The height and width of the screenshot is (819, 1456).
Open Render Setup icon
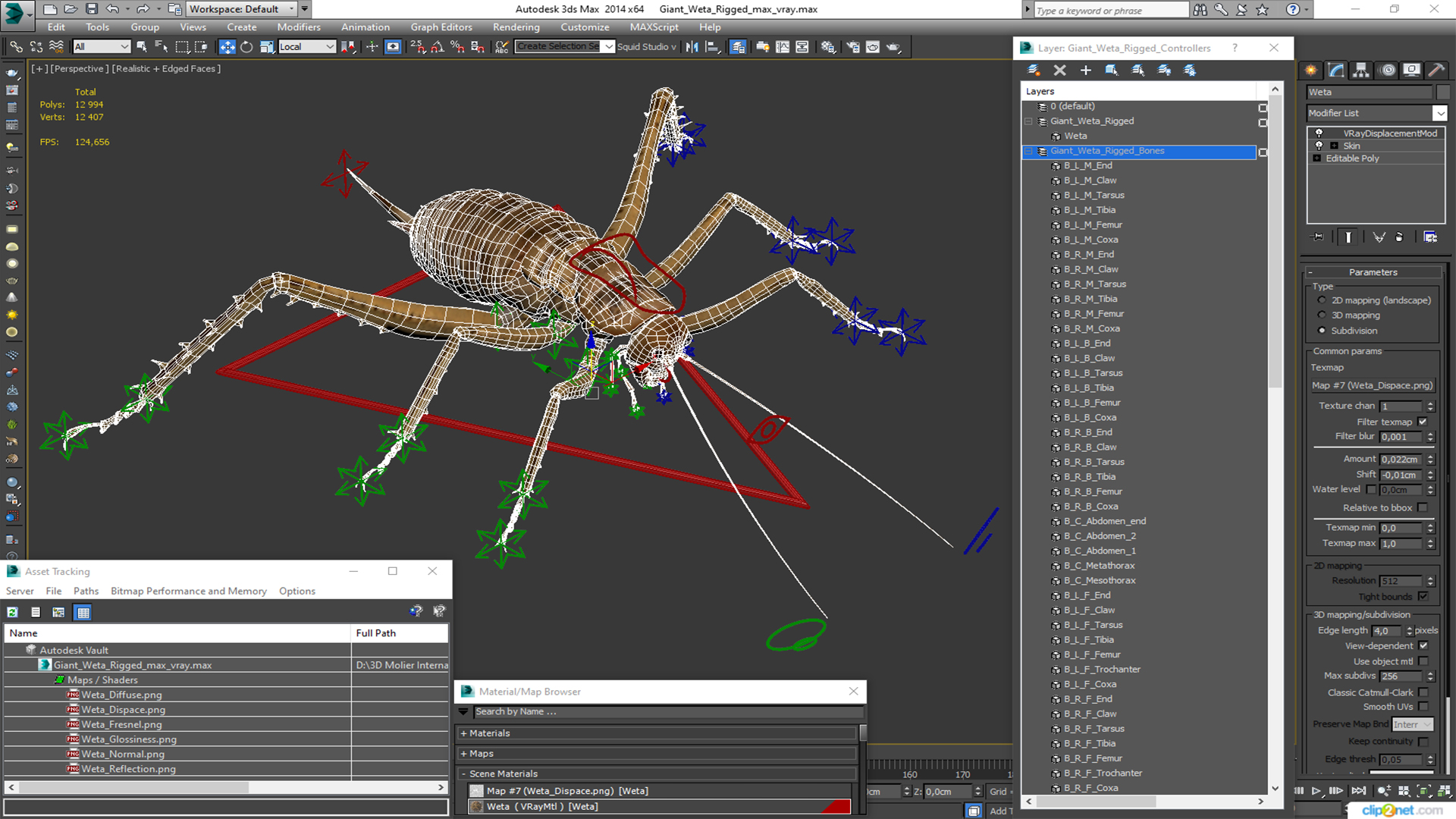(853, 47)
